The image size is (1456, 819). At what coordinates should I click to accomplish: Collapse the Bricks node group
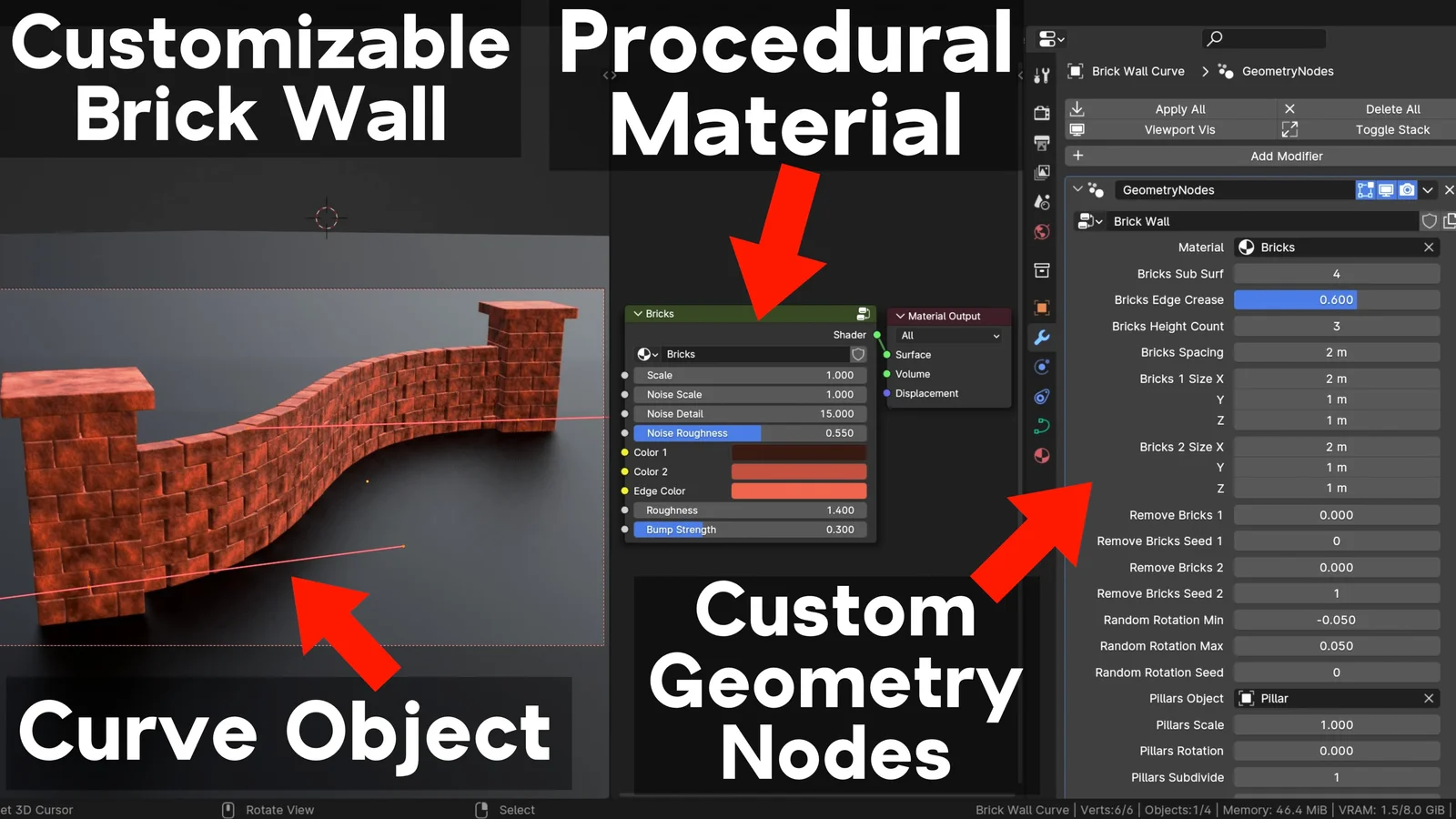pyautogui.click(x=638, y=314)
